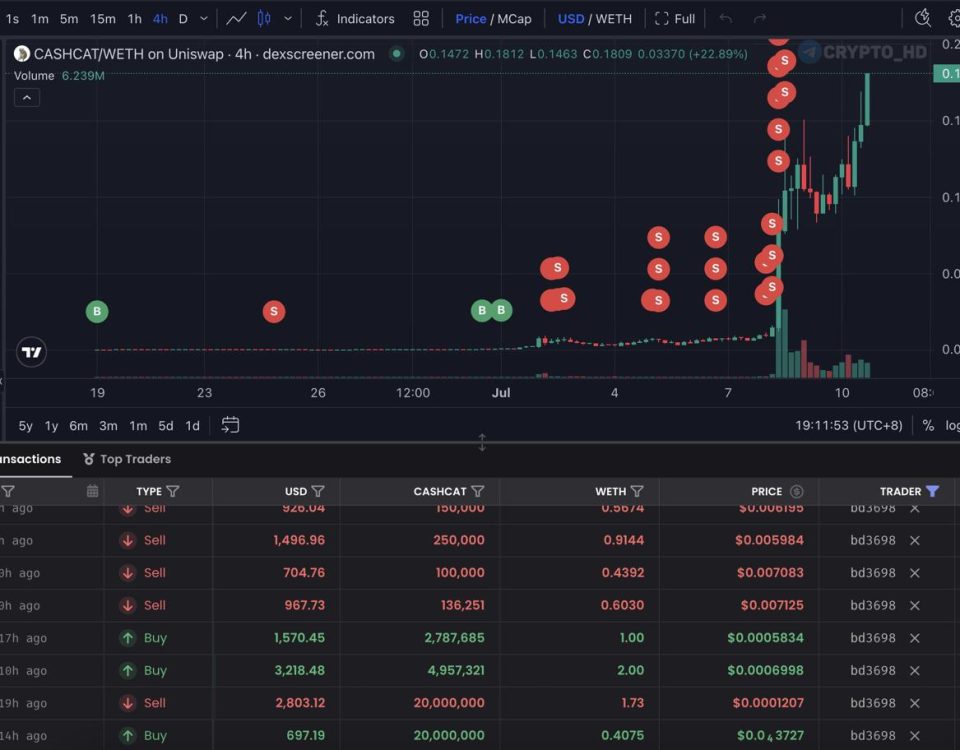Click the undo arrow in toolbar

[726, 19]
